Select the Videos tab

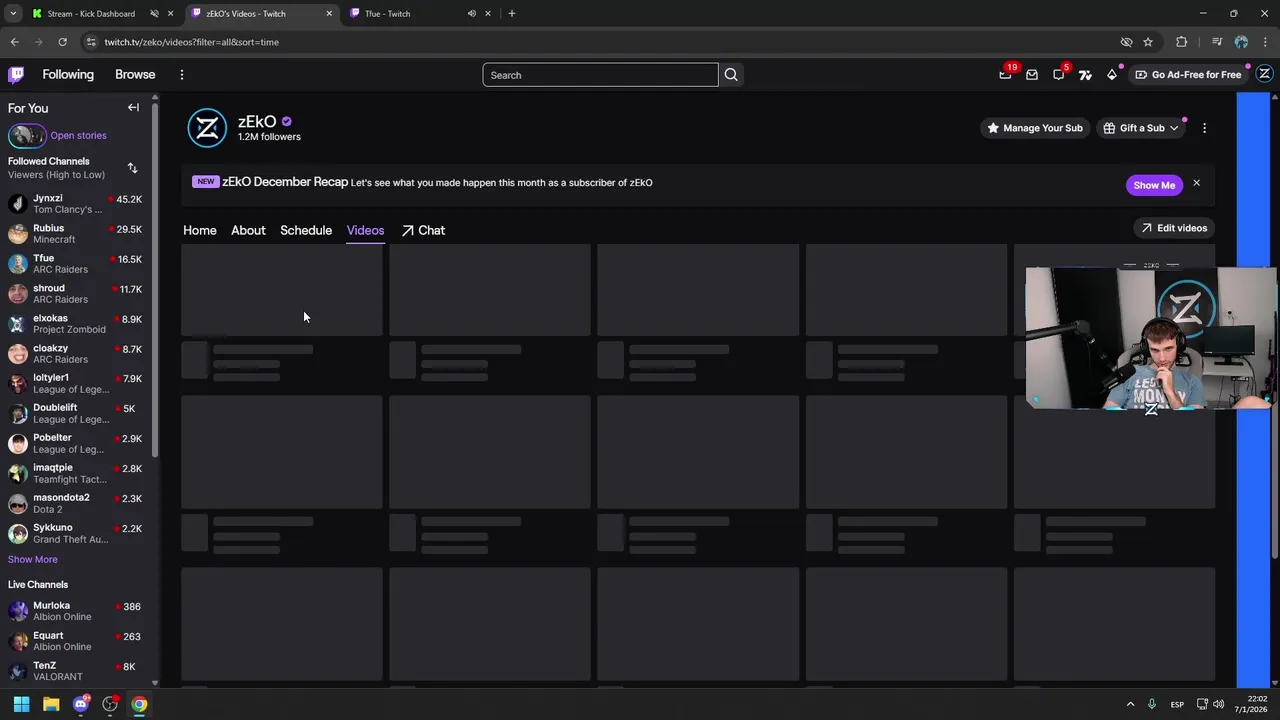(x=365, y=230)
